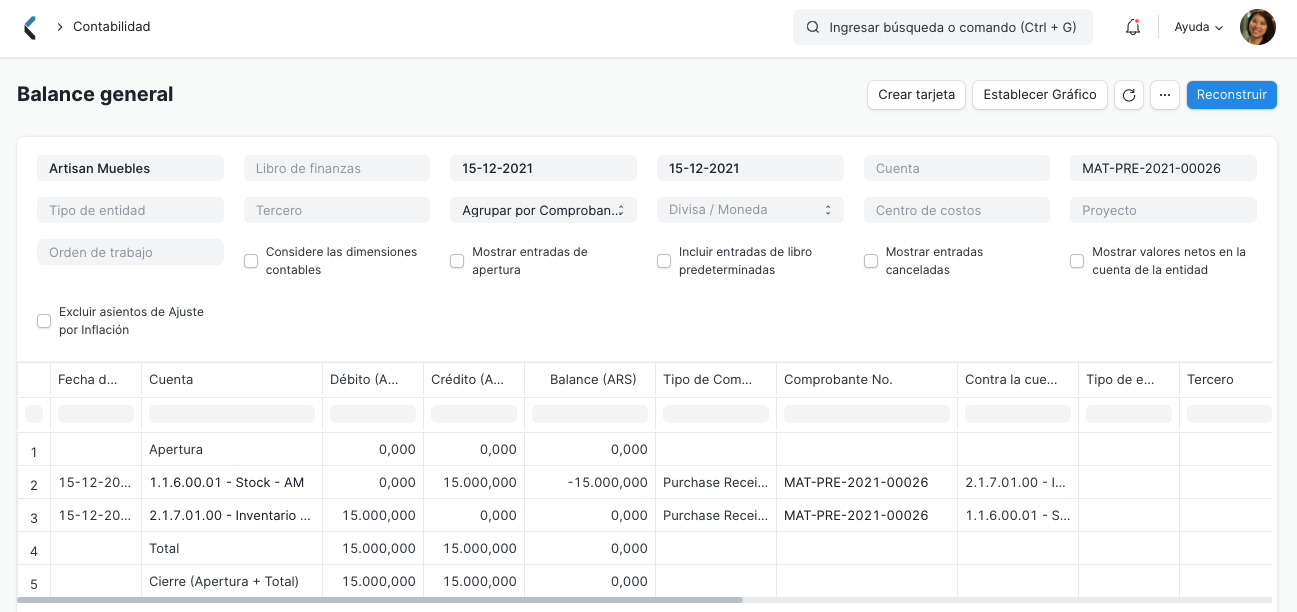Open Establecer Gráfico
The image size is (1297, 612).
(1039, 94)
